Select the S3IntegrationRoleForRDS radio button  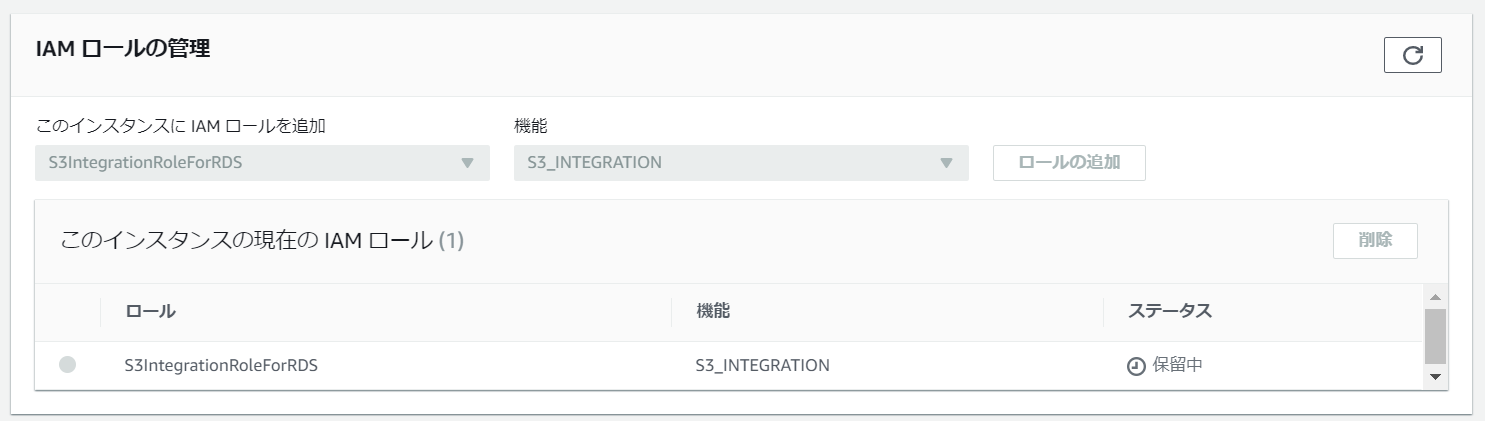coord(67,365)
